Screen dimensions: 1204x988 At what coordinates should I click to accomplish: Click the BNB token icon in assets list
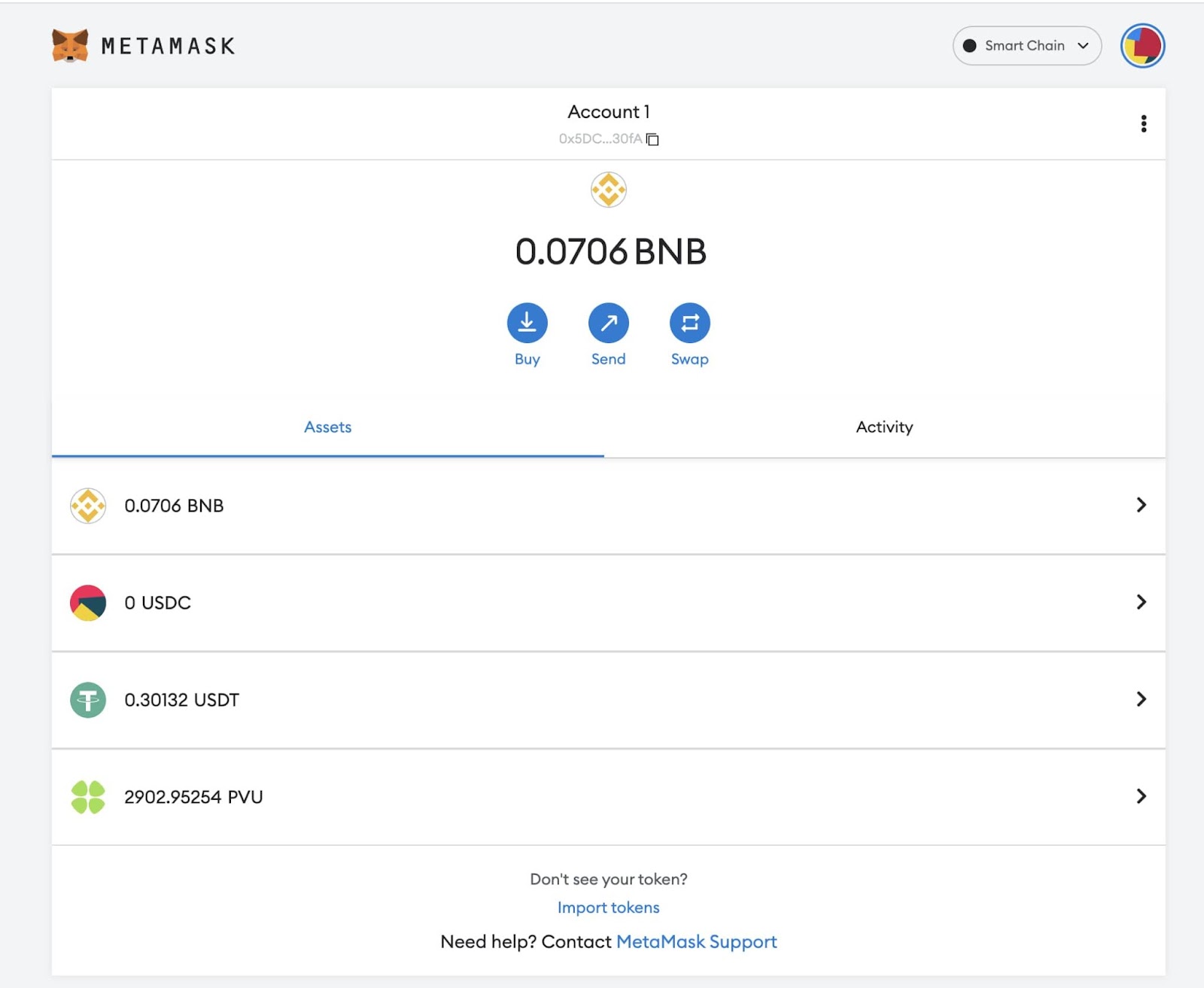tap(88, 506)
